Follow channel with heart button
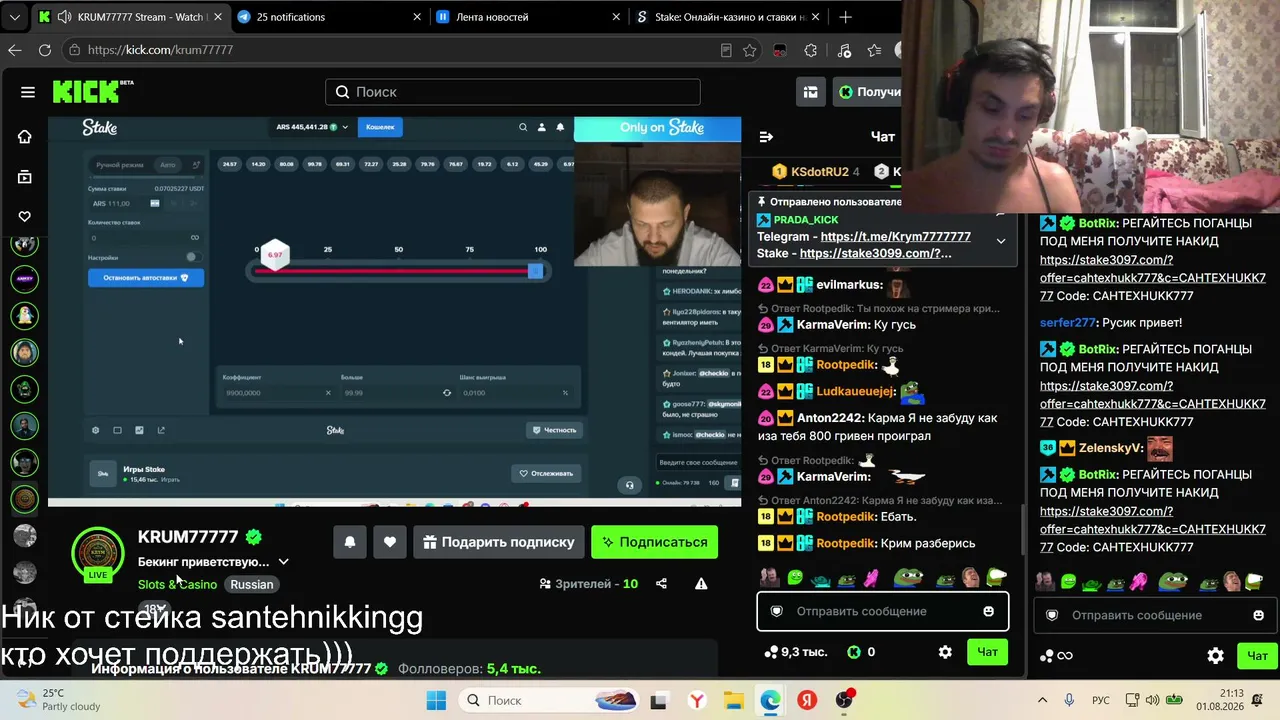This screenshot has width=1280, height=720. [390, 542]
